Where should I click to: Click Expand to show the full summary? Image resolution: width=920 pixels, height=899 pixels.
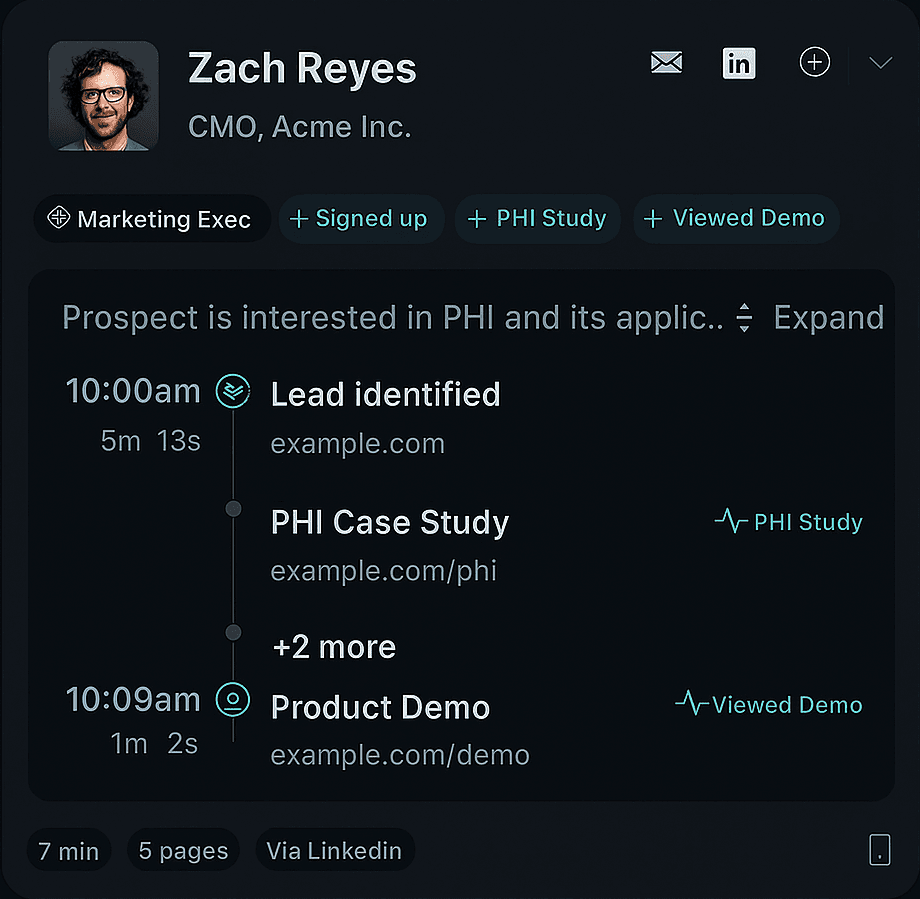(828, 317)
